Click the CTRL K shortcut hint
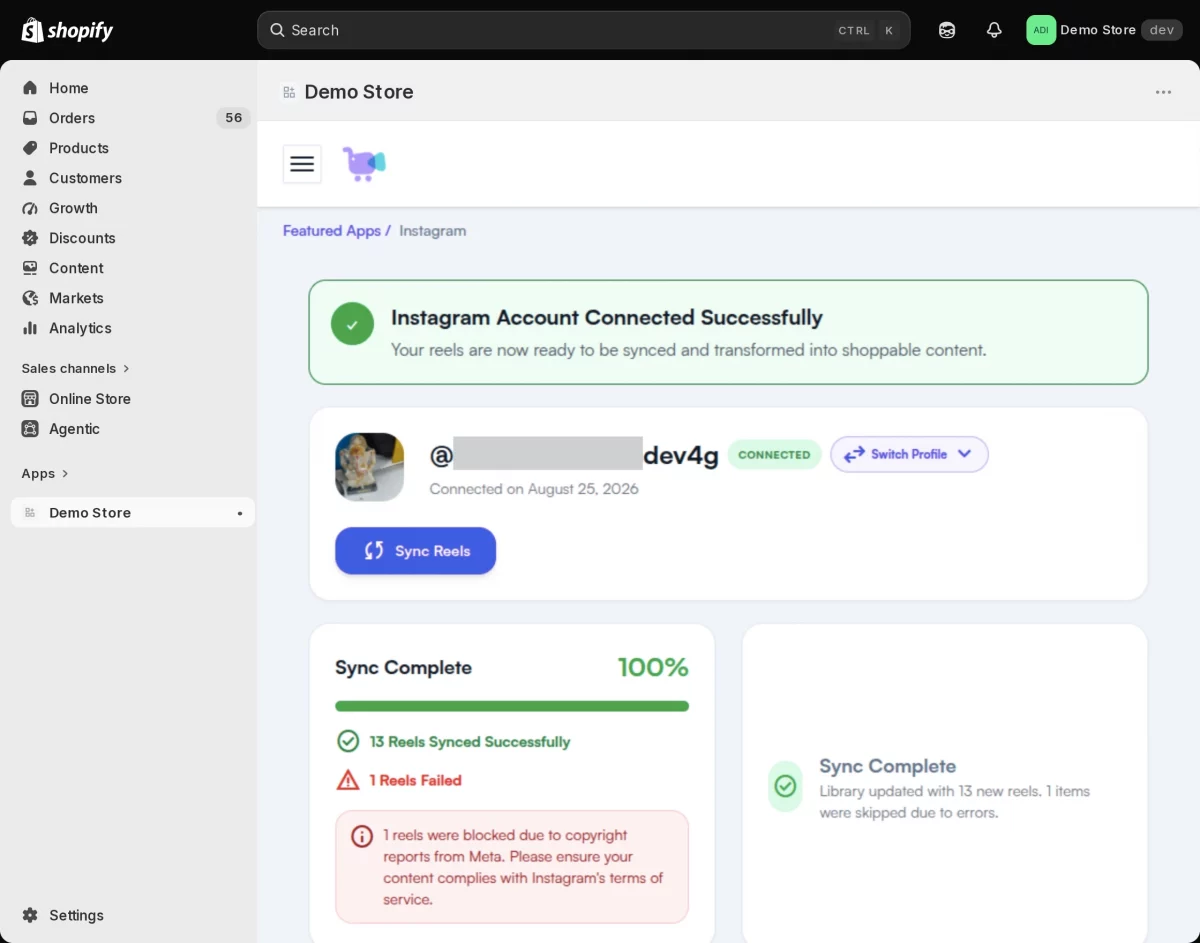 click(867, 30)
